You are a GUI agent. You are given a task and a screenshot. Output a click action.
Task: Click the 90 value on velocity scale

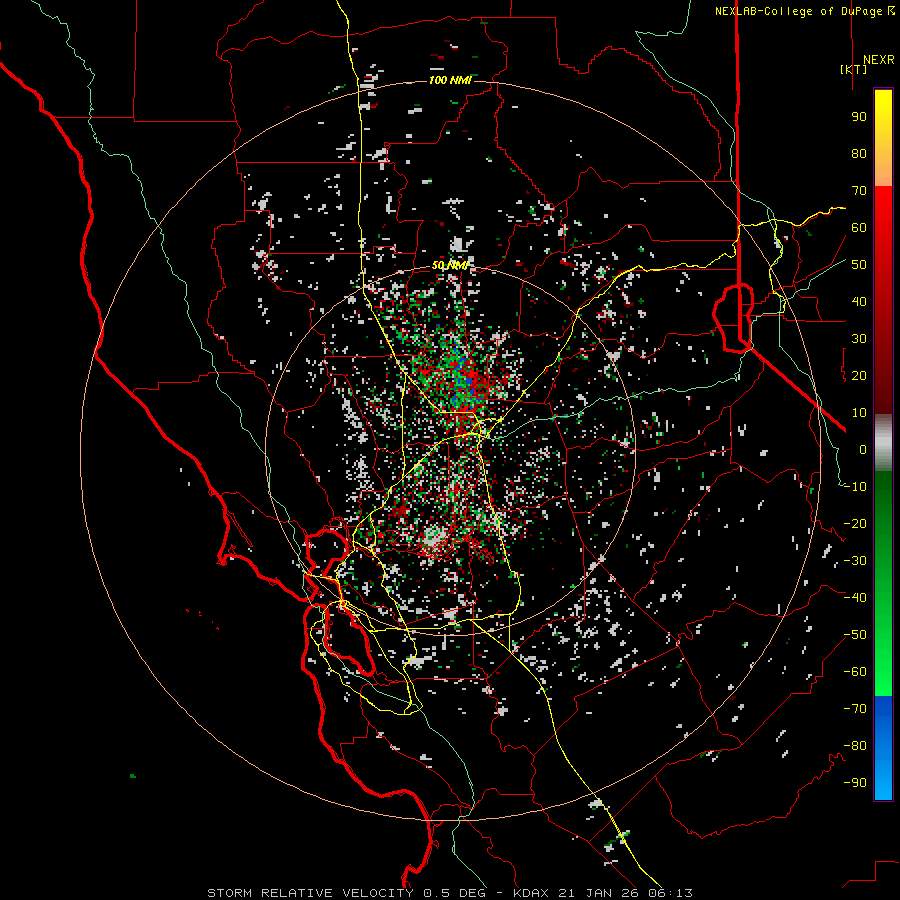[859, 117]
